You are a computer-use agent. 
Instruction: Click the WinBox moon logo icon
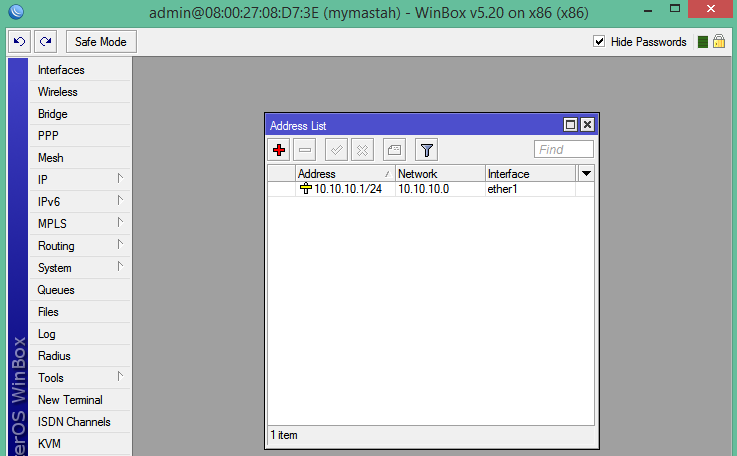tap(16, 11)
